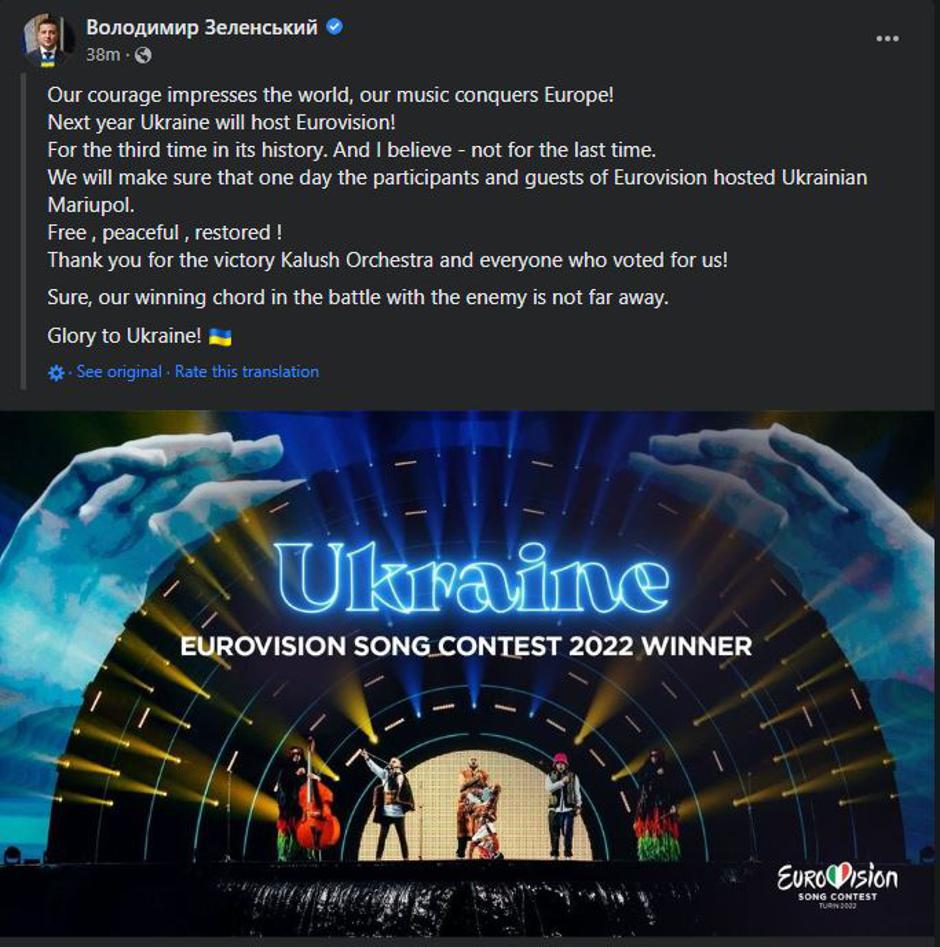Open Володимир Зеленський profile name link
Screen dimensions: 940x947
point(201,27)
